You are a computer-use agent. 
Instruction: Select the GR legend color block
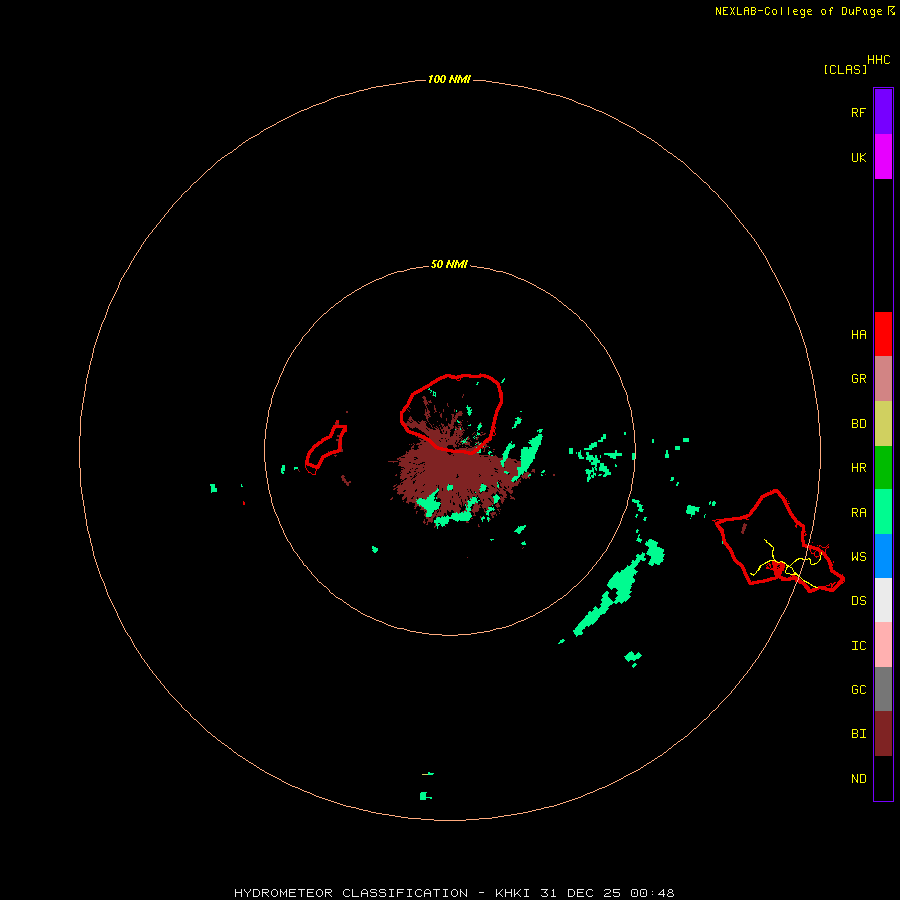click(x=883, y=379)
